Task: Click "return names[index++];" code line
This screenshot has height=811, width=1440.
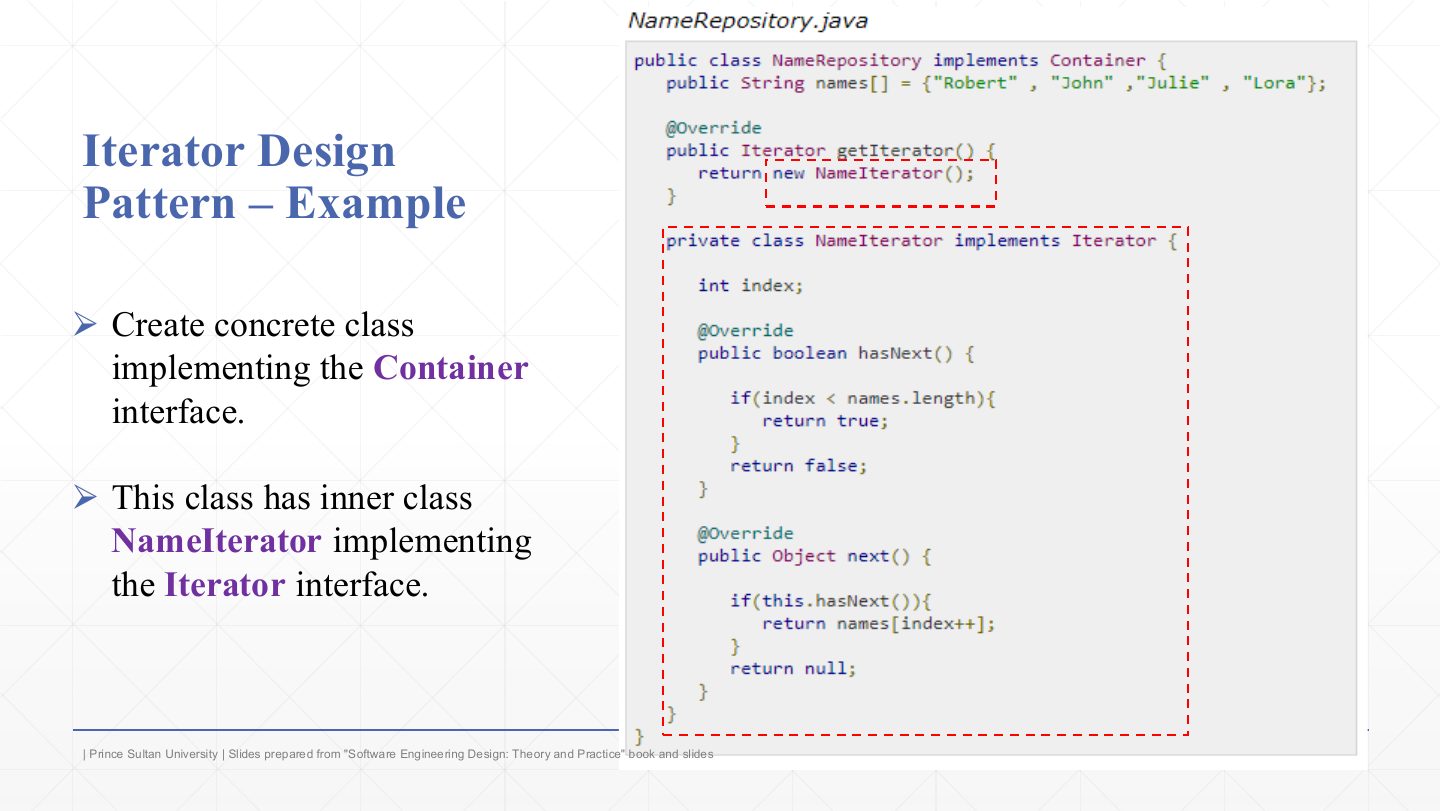Action: tap(879, 624)
